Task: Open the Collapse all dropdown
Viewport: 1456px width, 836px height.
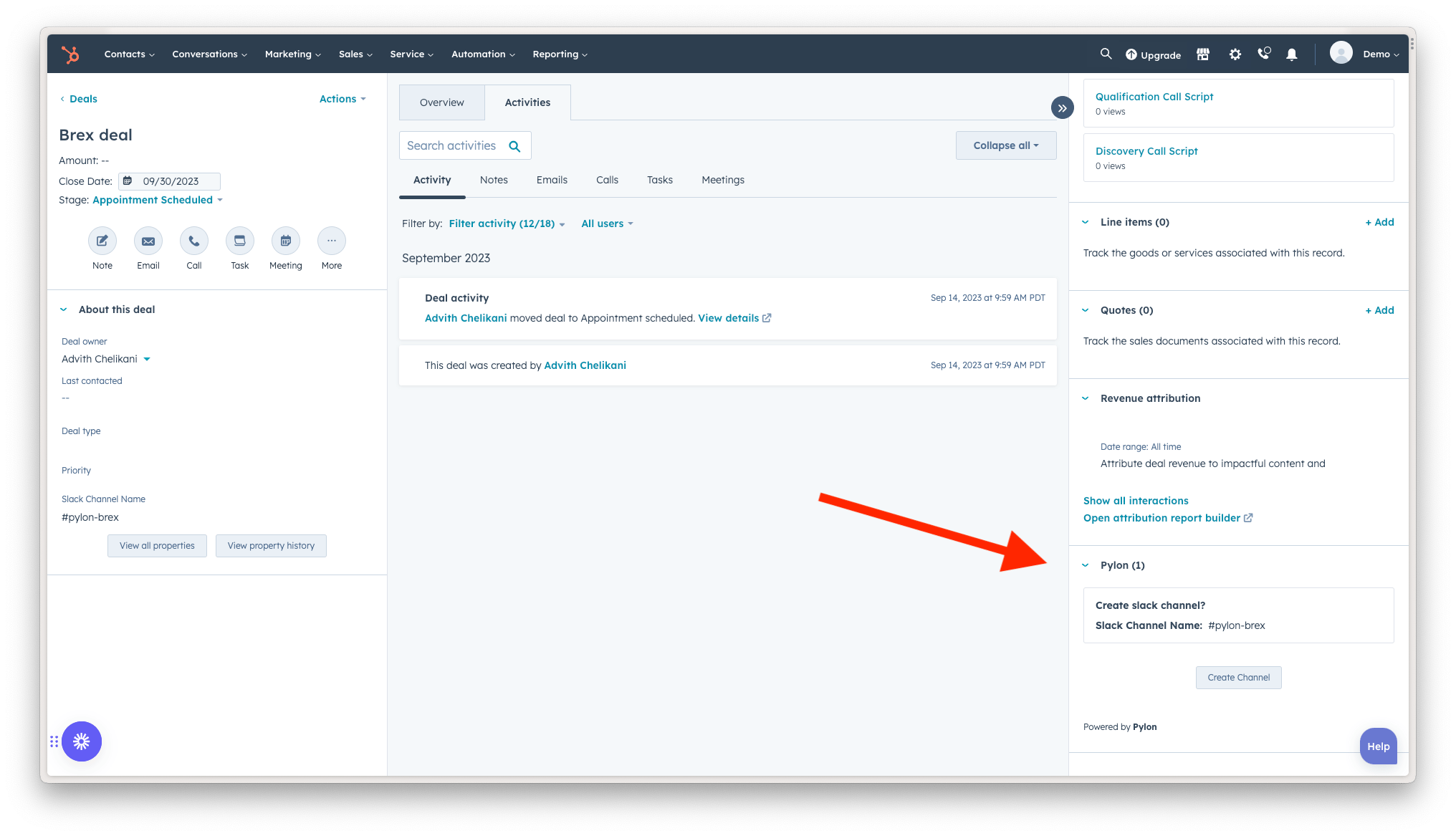Action: click(1006, 145)
